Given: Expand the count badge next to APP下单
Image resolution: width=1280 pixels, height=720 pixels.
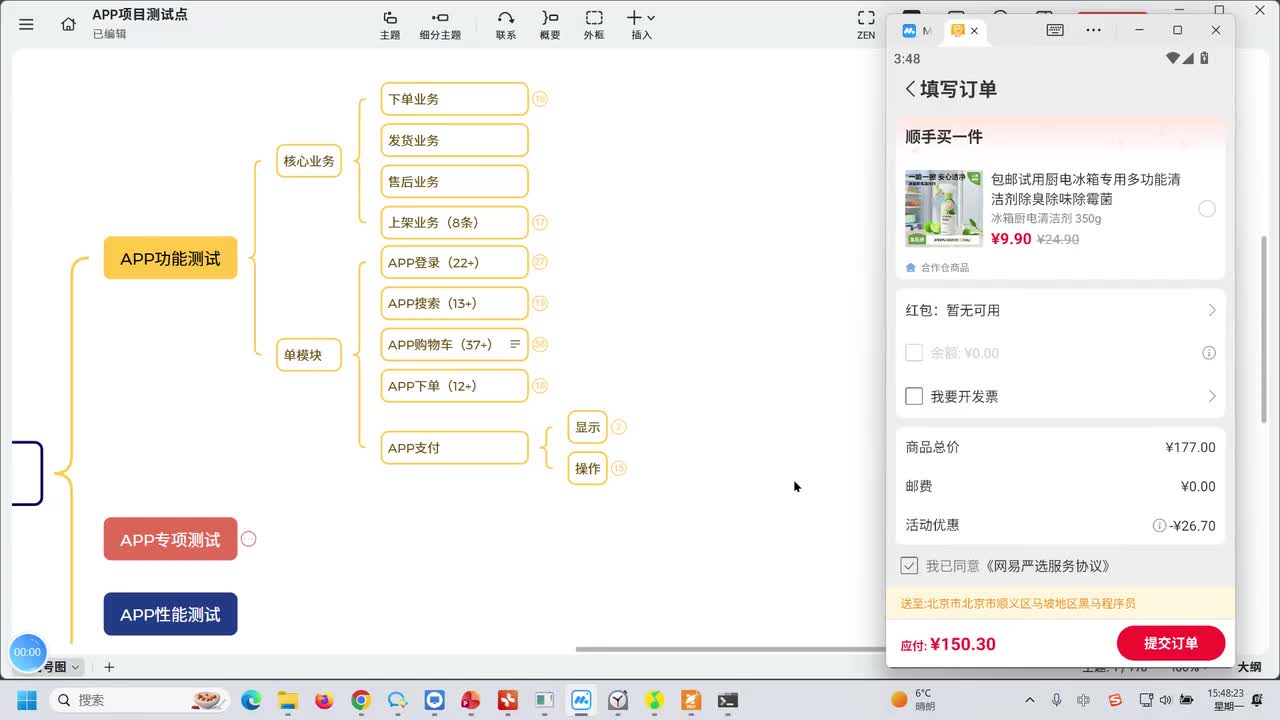Looking at the screenshot, I should pyautogui.click(x=540, y=385).
